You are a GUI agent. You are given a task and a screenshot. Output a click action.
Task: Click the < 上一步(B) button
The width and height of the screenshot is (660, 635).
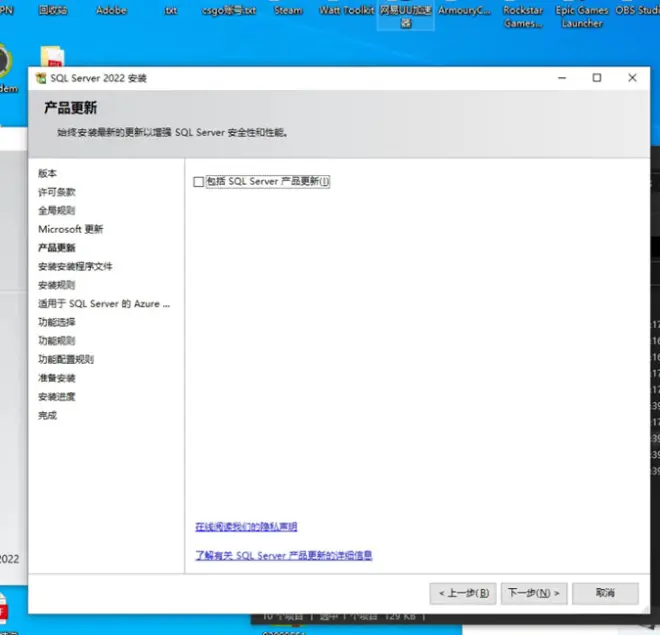462,593
